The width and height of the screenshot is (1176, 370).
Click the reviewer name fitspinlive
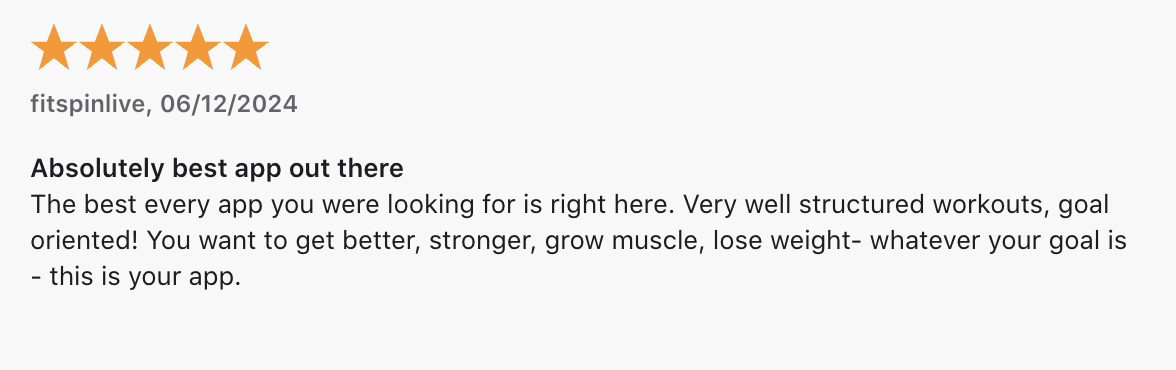click(88, 104)
